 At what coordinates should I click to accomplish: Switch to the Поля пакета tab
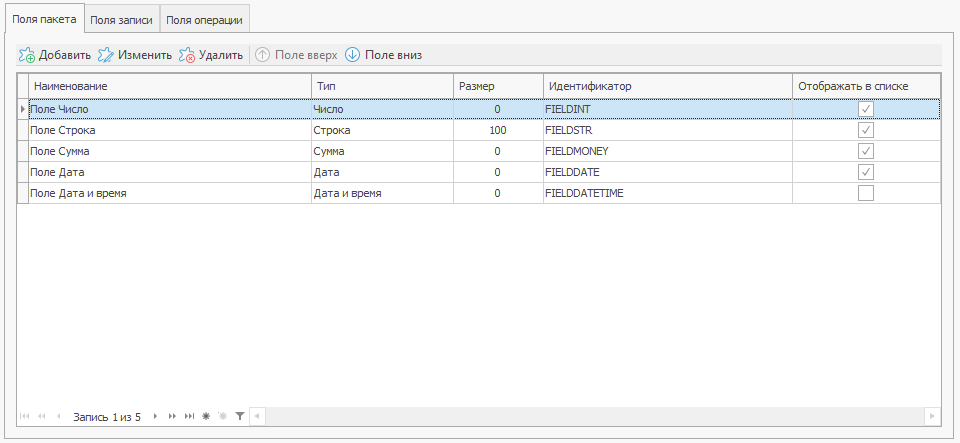44,19
